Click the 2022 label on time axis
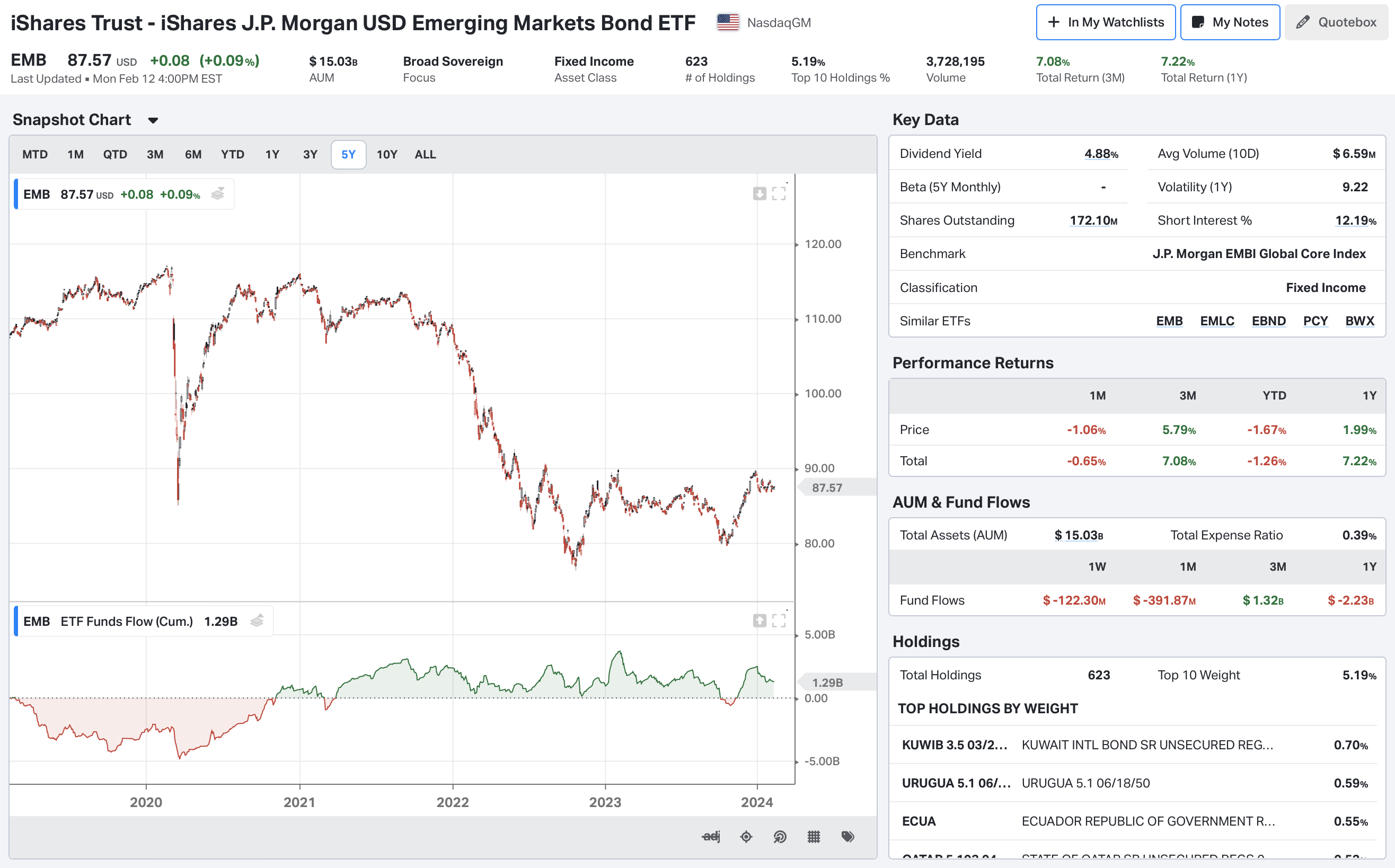 (453, 802)
